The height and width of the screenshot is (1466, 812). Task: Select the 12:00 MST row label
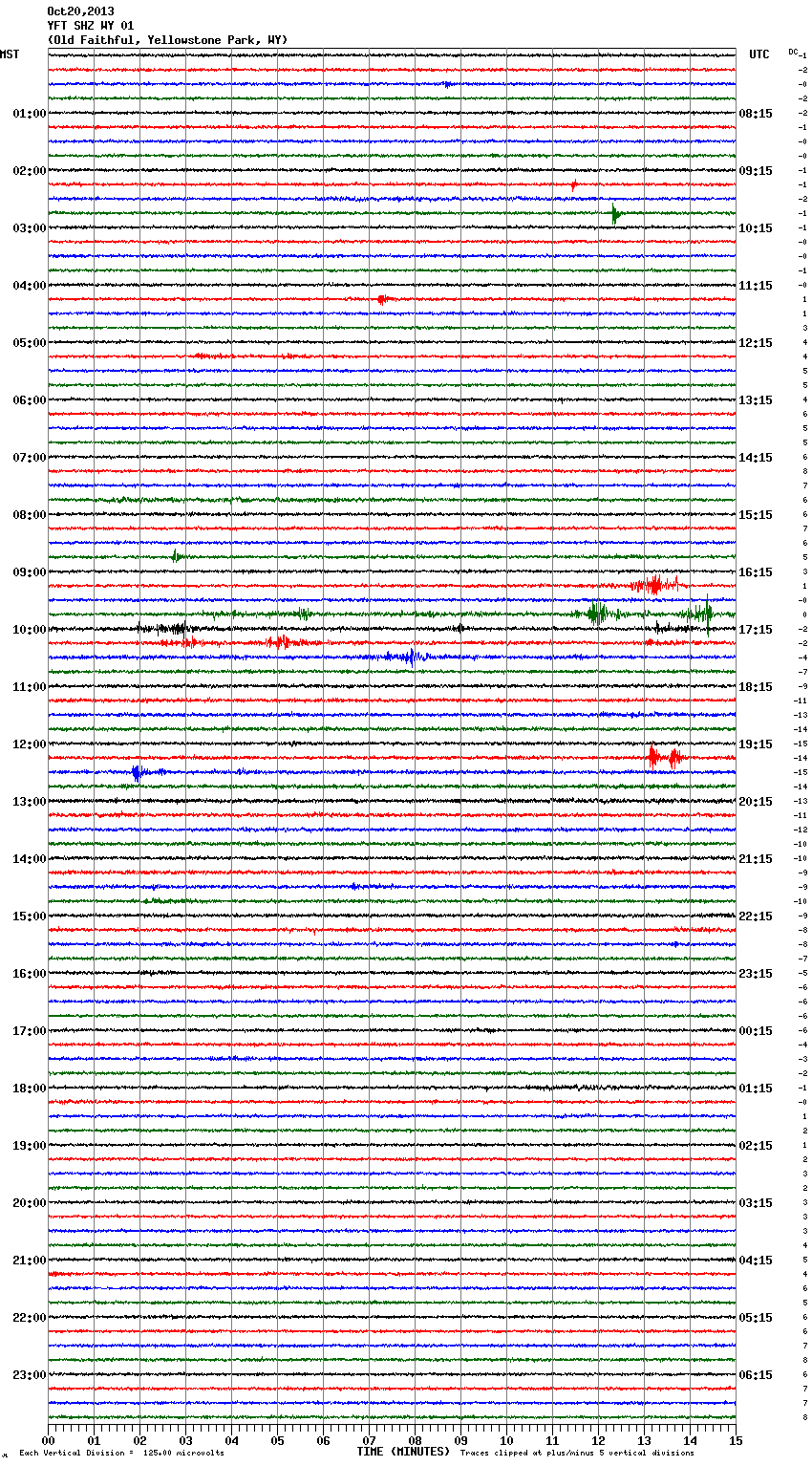29,744
